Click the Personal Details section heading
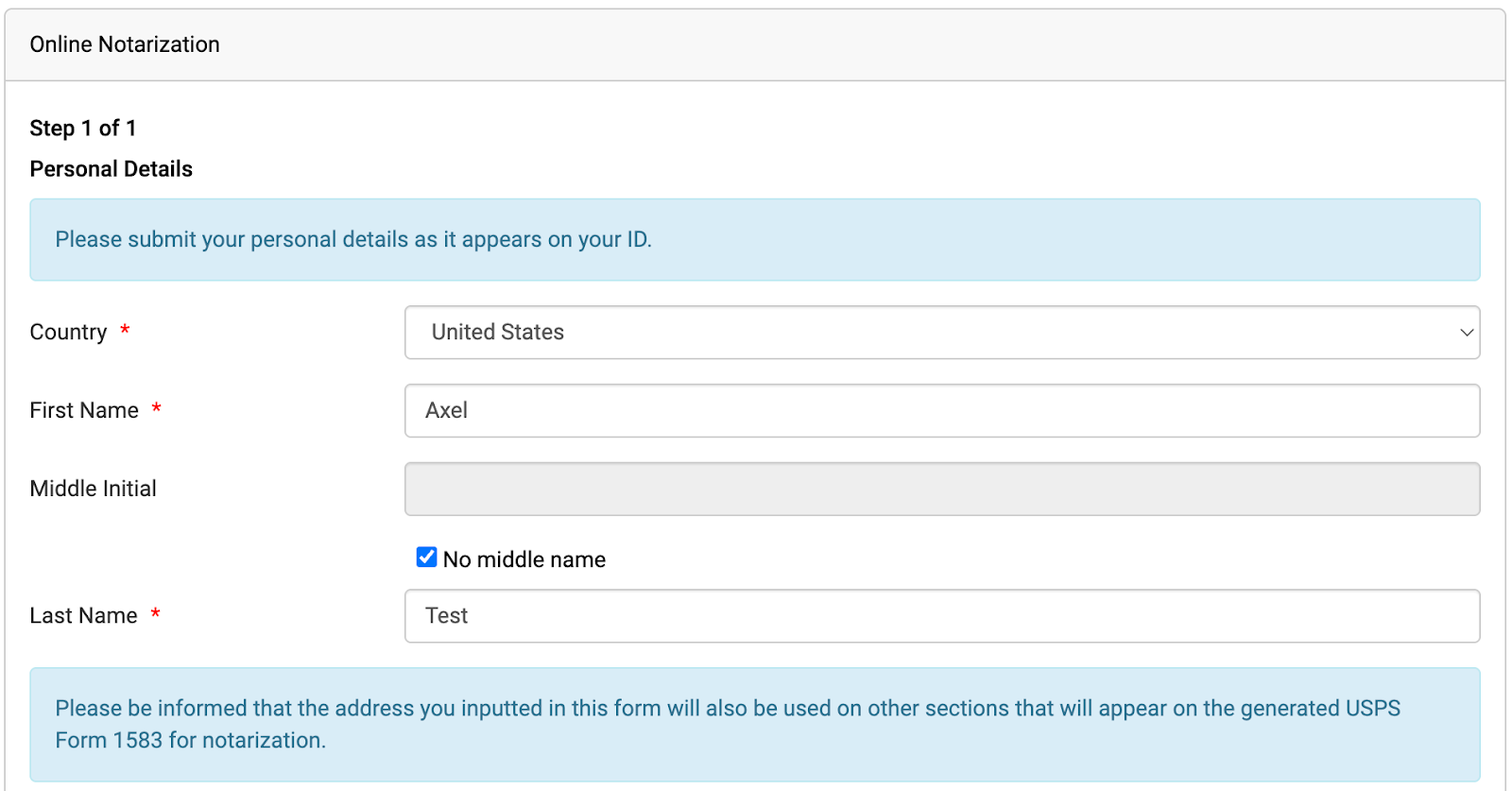Screen dimensions: 1512x791 (112, 169)
